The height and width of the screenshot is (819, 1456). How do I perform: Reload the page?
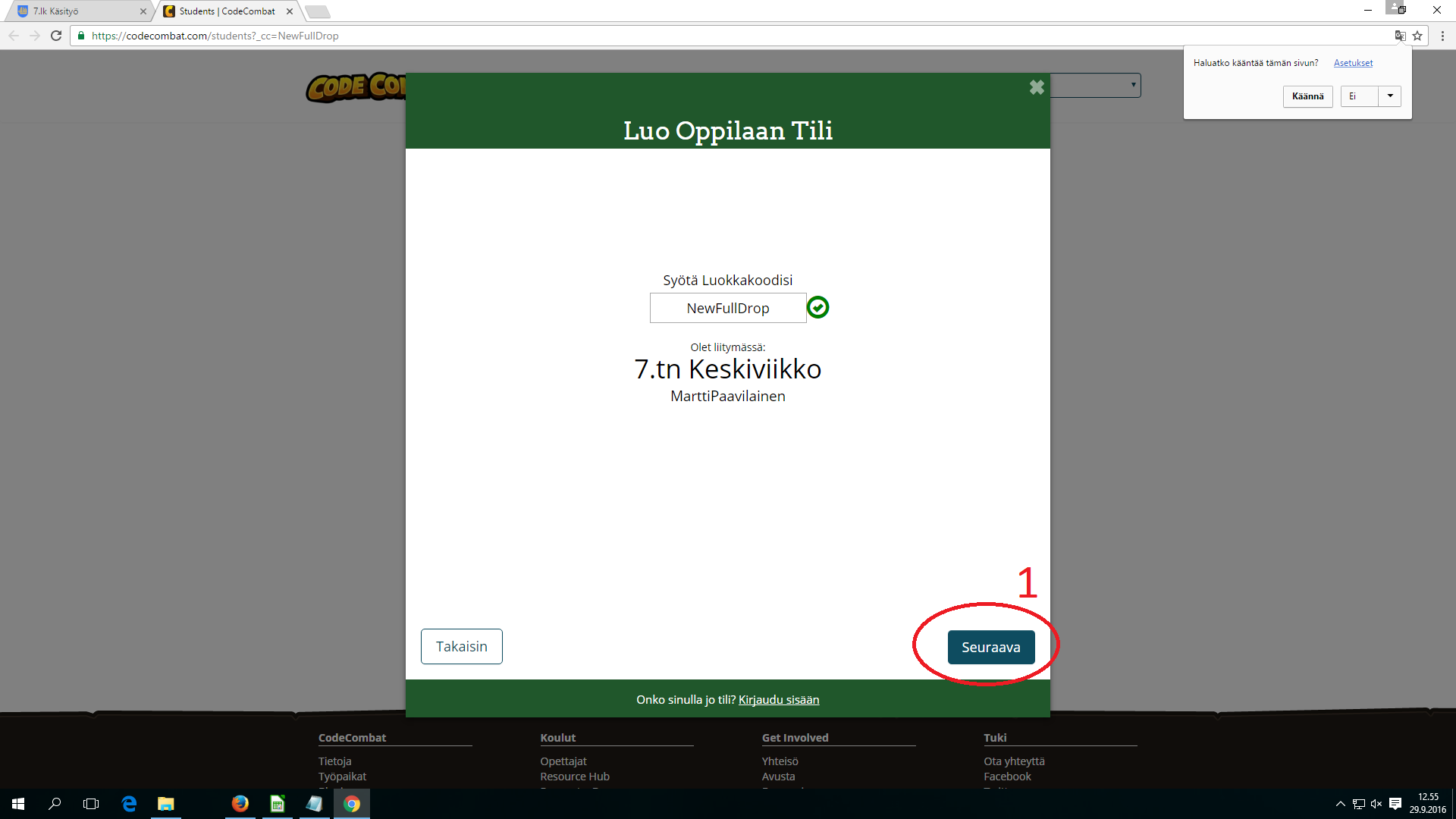(x=56, y=36)
